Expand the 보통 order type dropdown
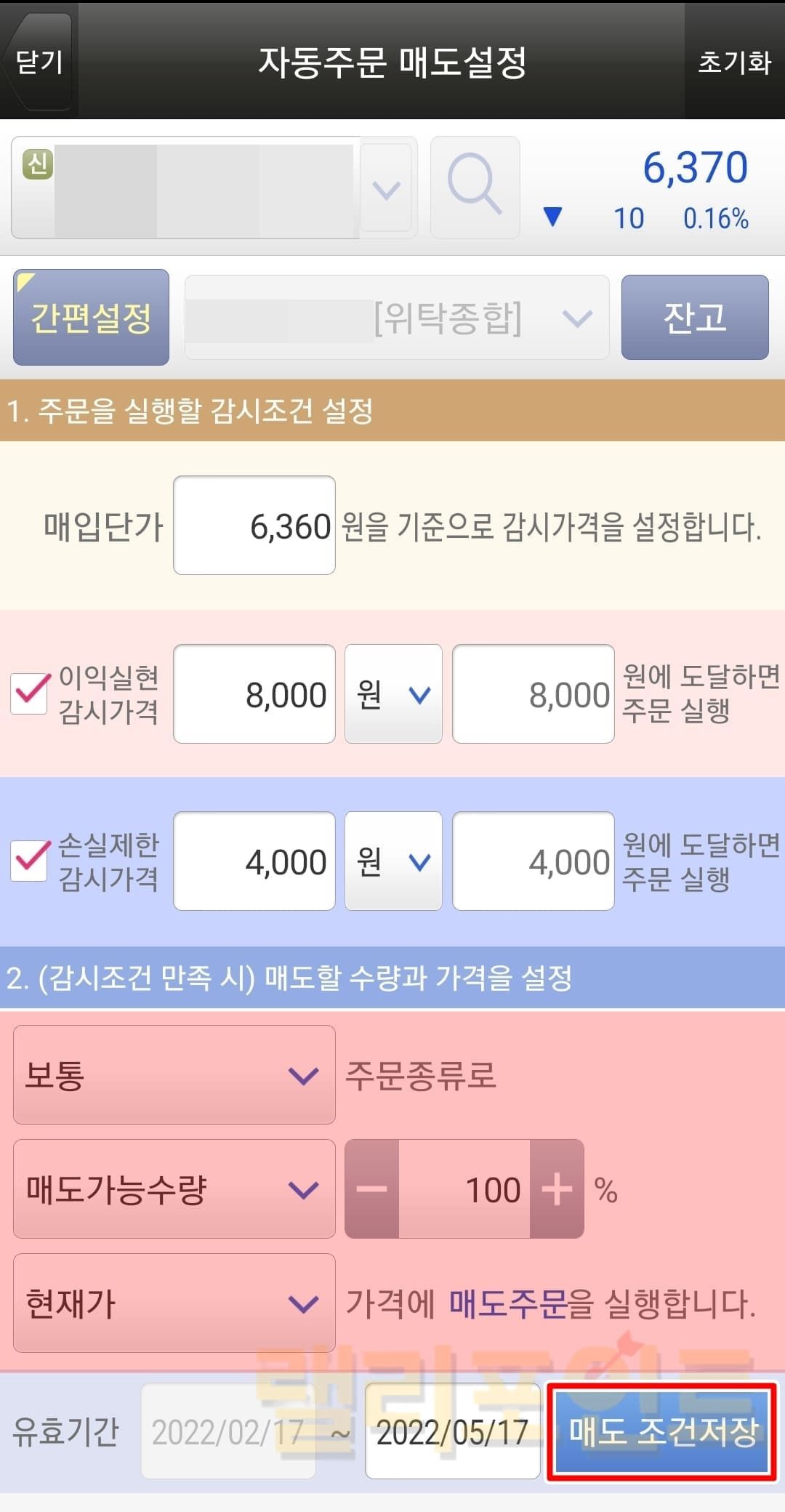Image resolution: width=785 pixels, height=1512 pixels. (174, 1075)
